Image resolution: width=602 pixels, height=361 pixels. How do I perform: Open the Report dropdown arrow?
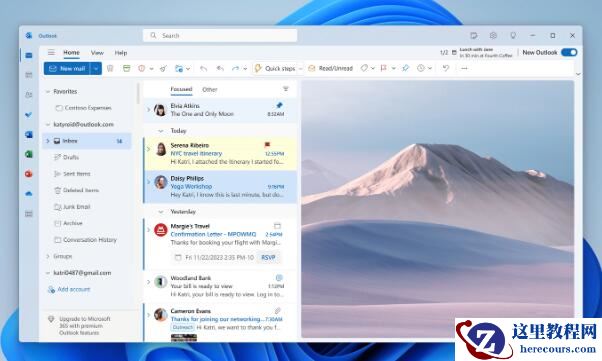coord(151,69)
